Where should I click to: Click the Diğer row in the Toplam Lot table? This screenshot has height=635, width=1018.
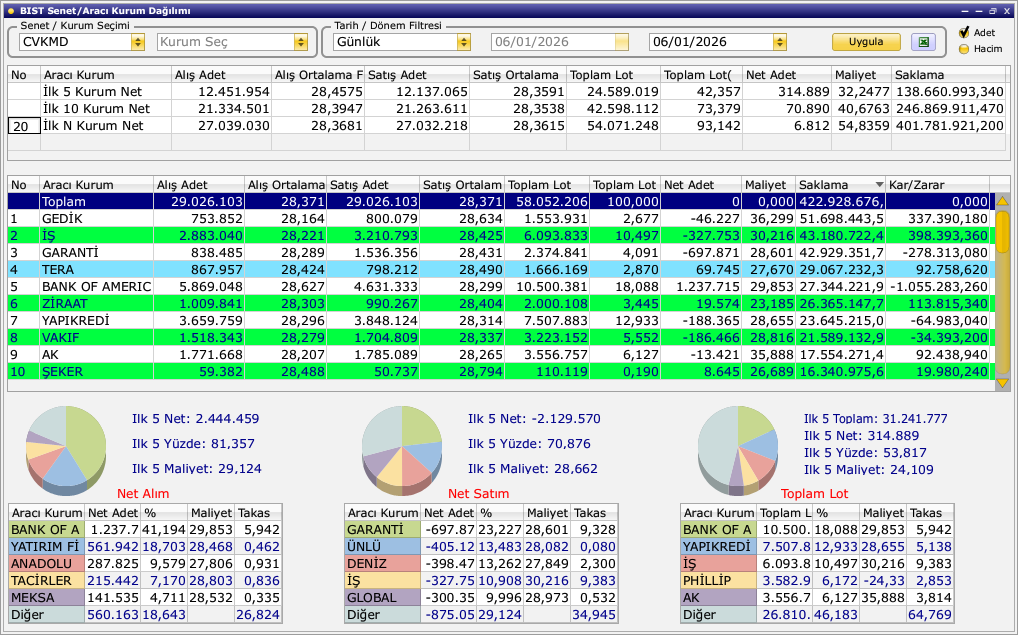pos(817,614)
